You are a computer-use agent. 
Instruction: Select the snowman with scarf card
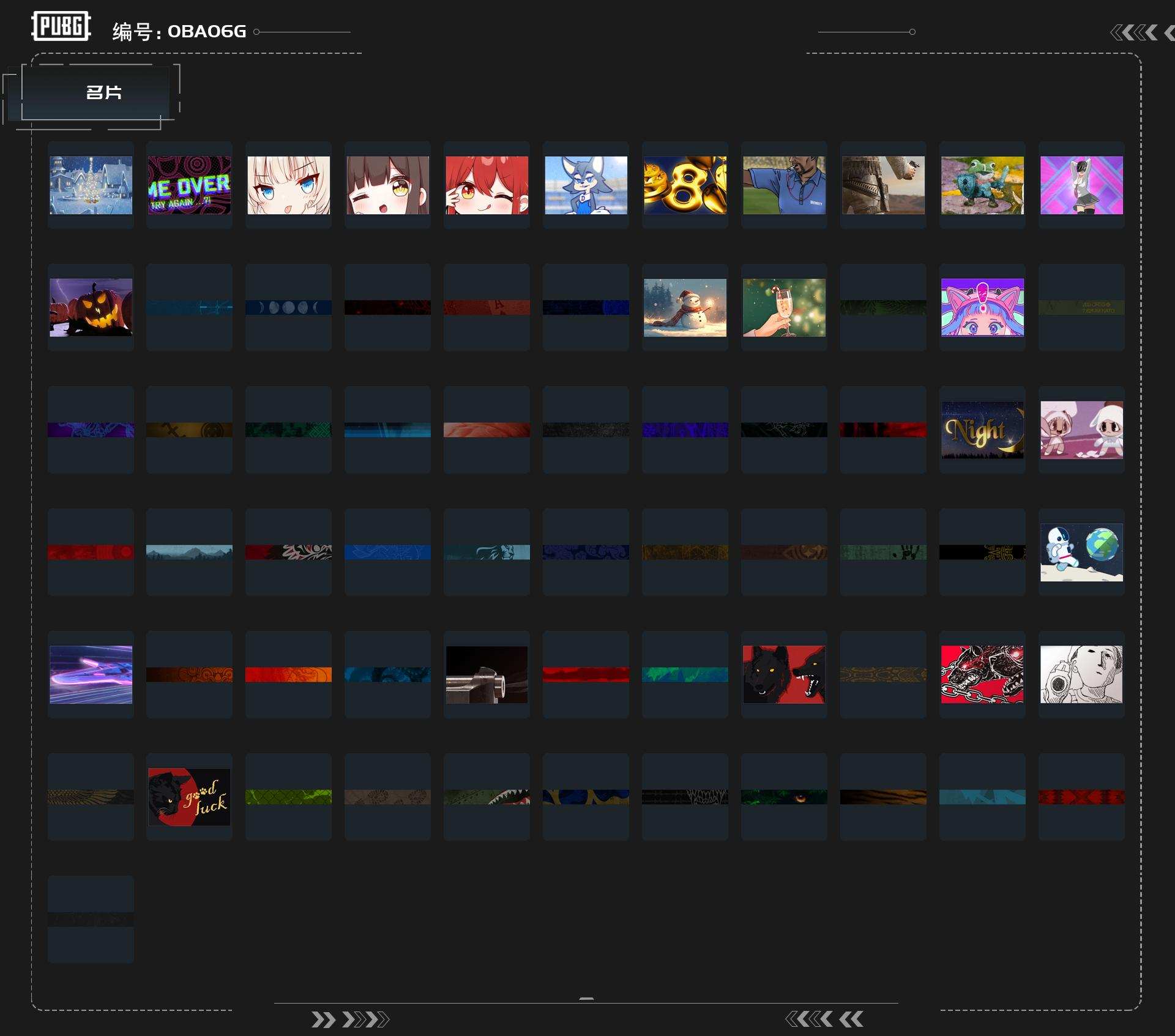click(x=685, y=307)
